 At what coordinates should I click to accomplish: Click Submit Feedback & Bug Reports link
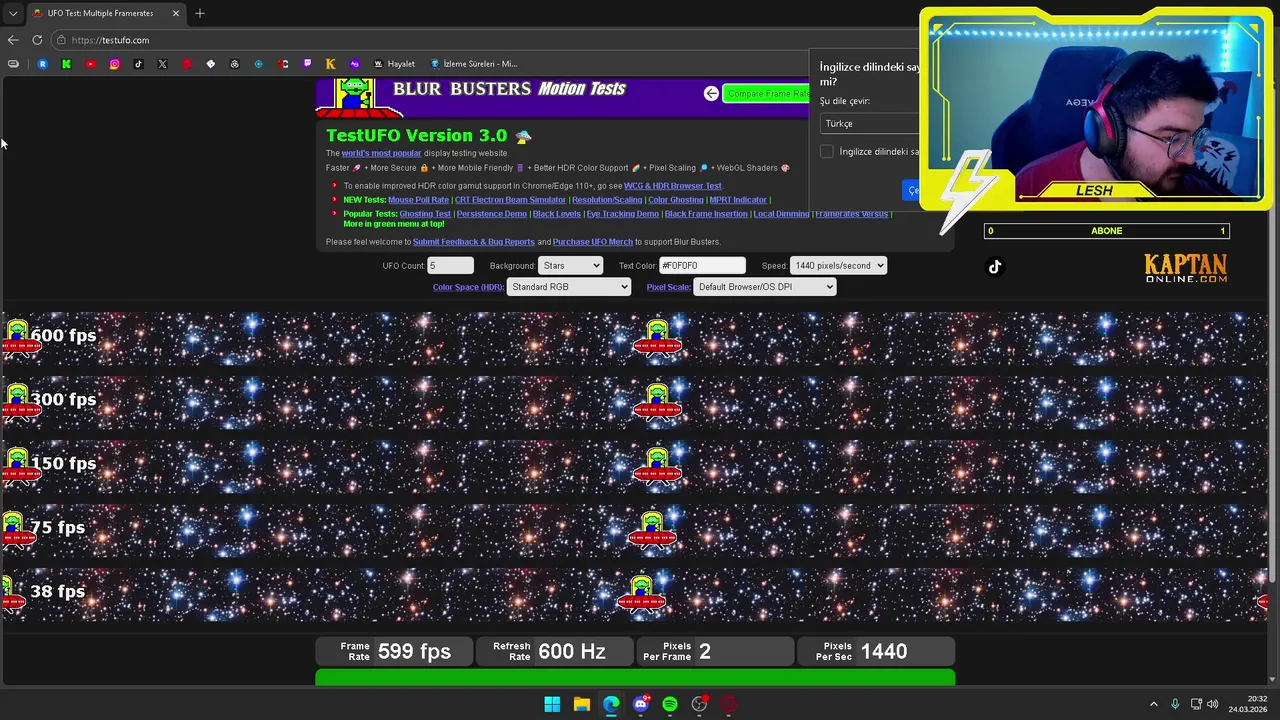pos(474,242)
